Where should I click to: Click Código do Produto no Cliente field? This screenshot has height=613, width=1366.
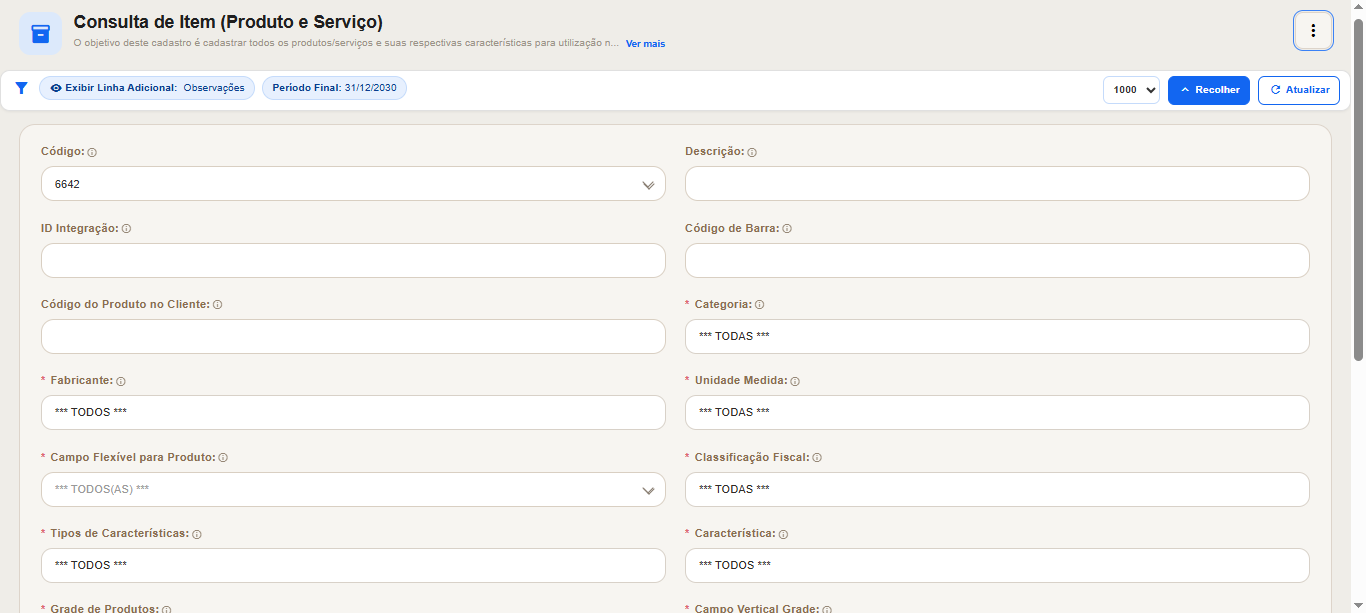coord(353,336)
